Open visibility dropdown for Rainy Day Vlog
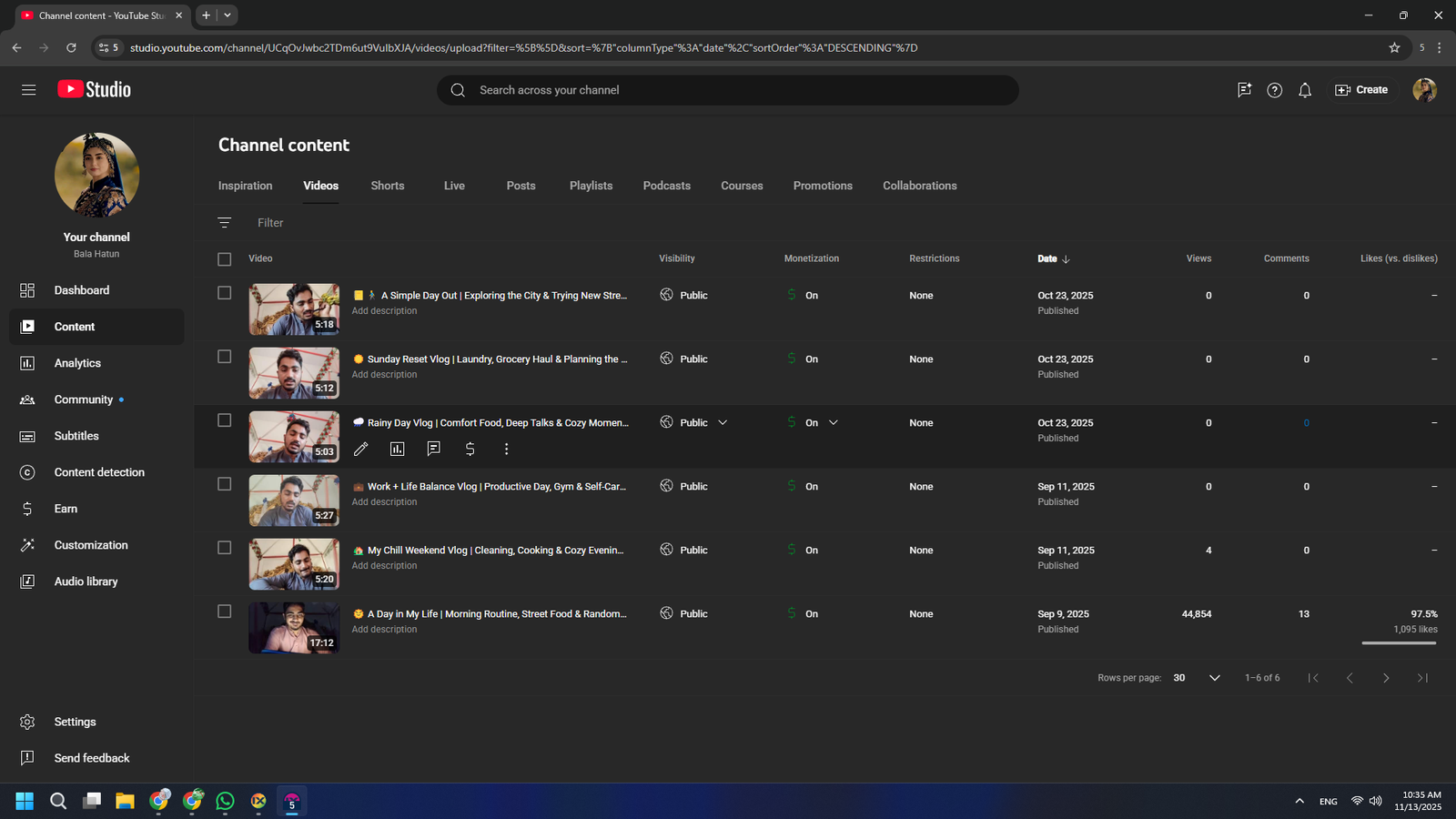Screen dimensions: 1456x819 pos(723,423)
